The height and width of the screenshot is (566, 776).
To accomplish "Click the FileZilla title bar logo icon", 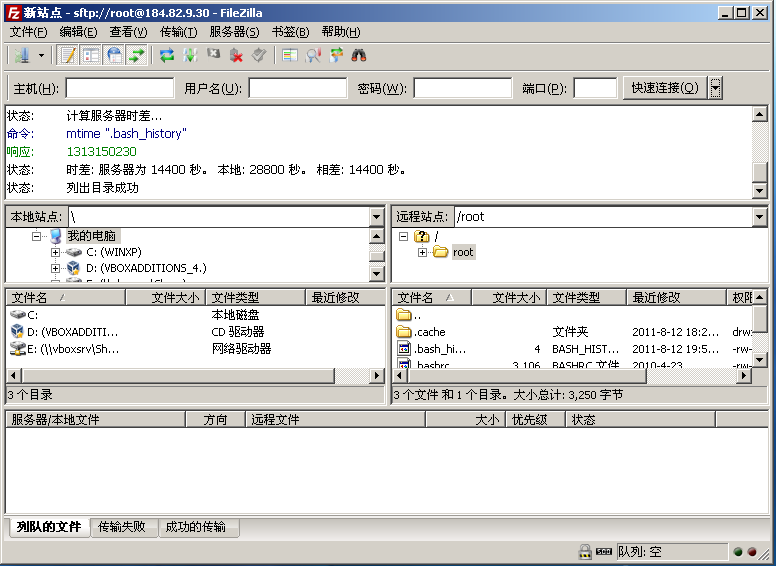I will click(13, 12).
